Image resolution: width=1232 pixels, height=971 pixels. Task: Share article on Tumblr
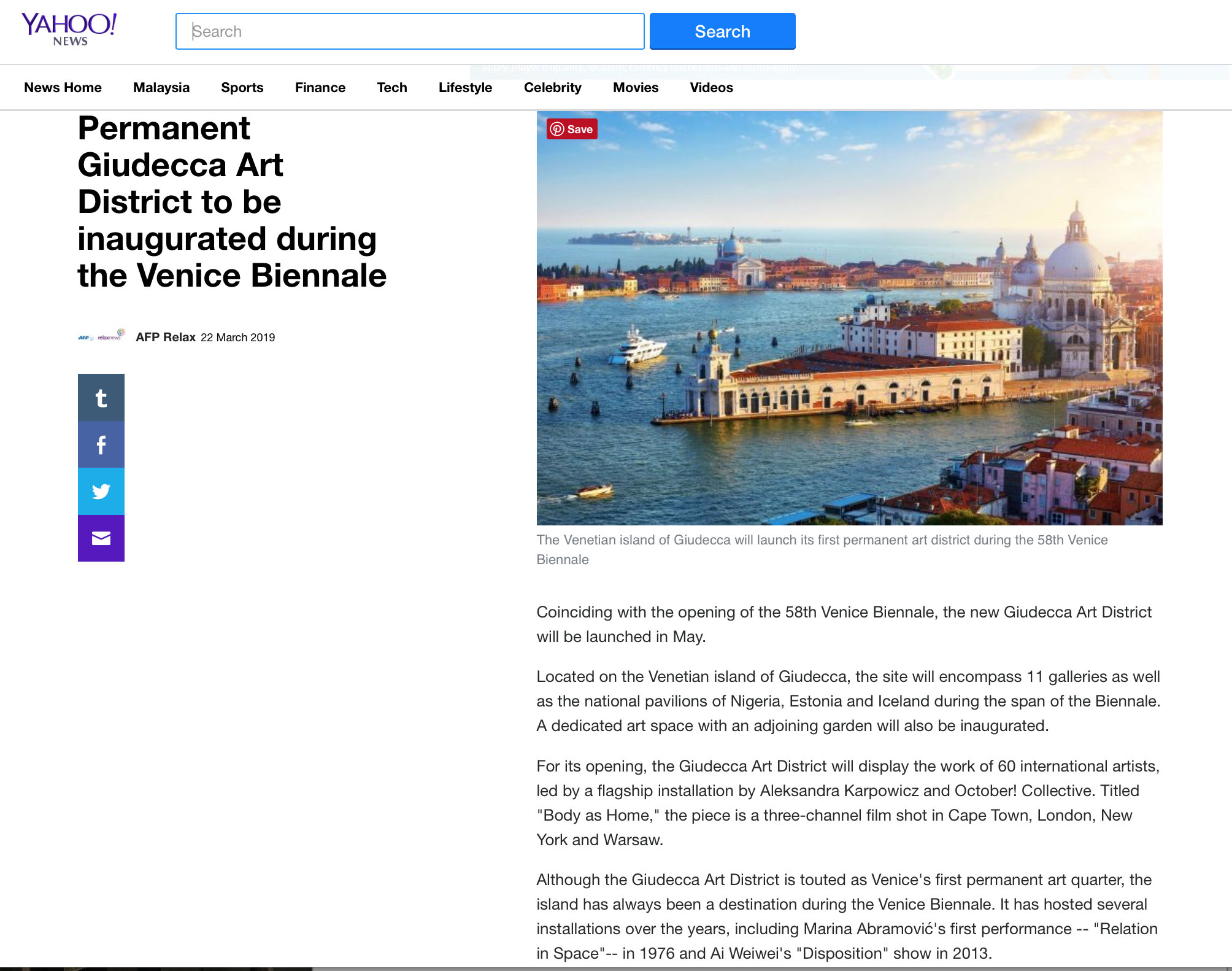(101, 398)
